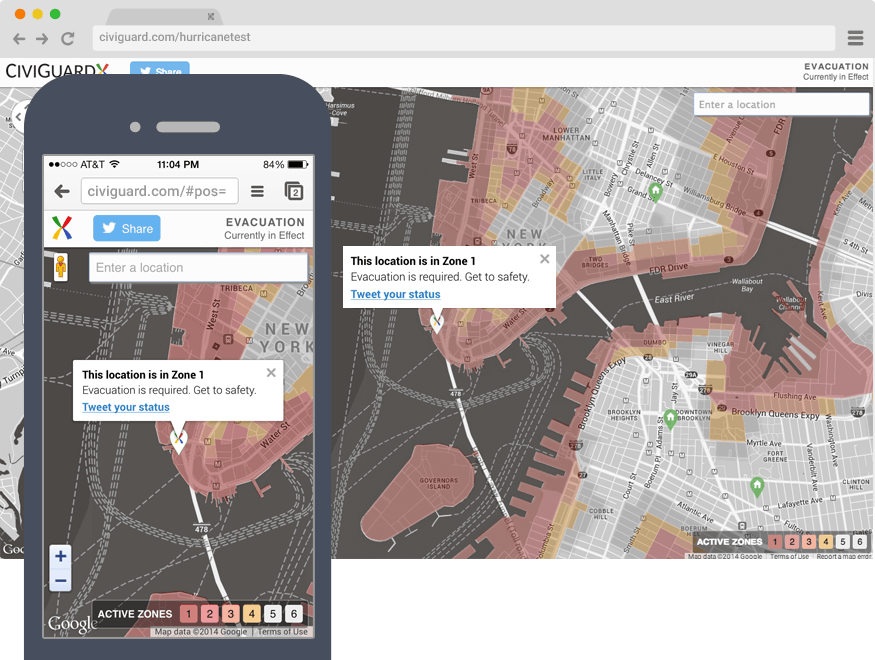875x660 pixels.
Task: Tap zone 1 swatch in phone legend
Action: point(189,614)
